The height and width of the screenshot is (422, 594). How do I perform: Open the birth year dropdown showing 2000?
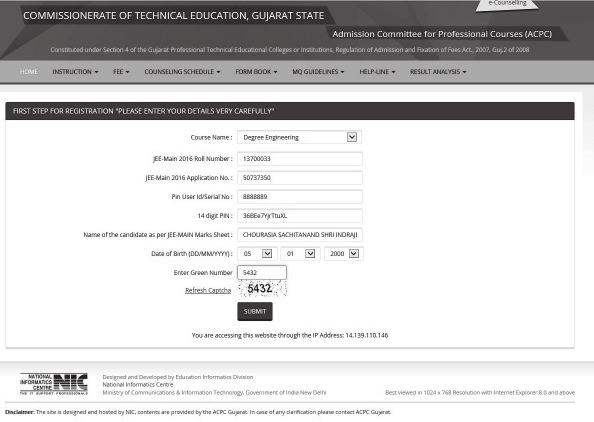[x=344, y=253]
